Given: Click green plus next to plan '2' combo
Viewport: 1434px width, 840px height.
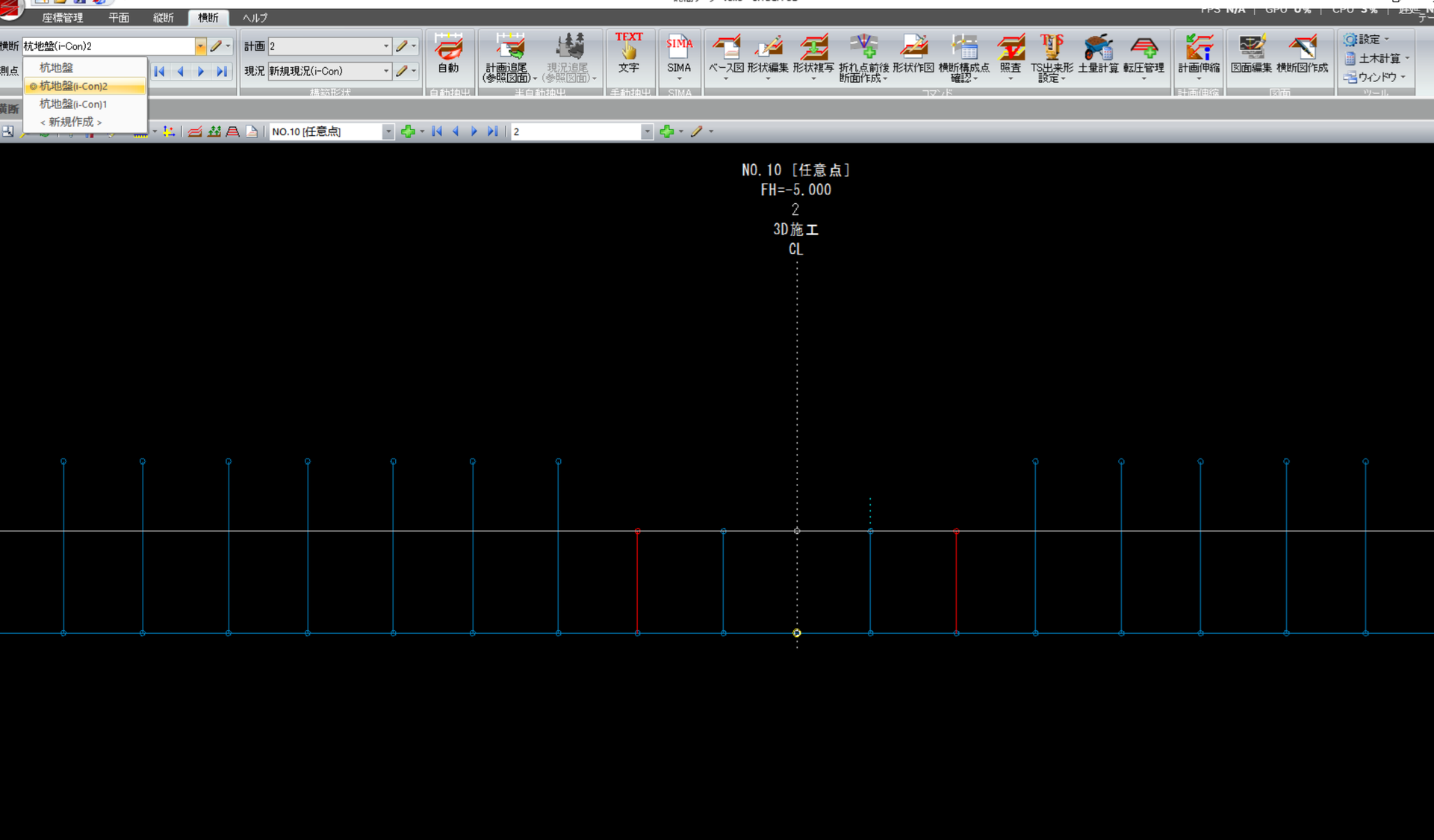Looking at the screenshot, I should [x=667, y=131].
